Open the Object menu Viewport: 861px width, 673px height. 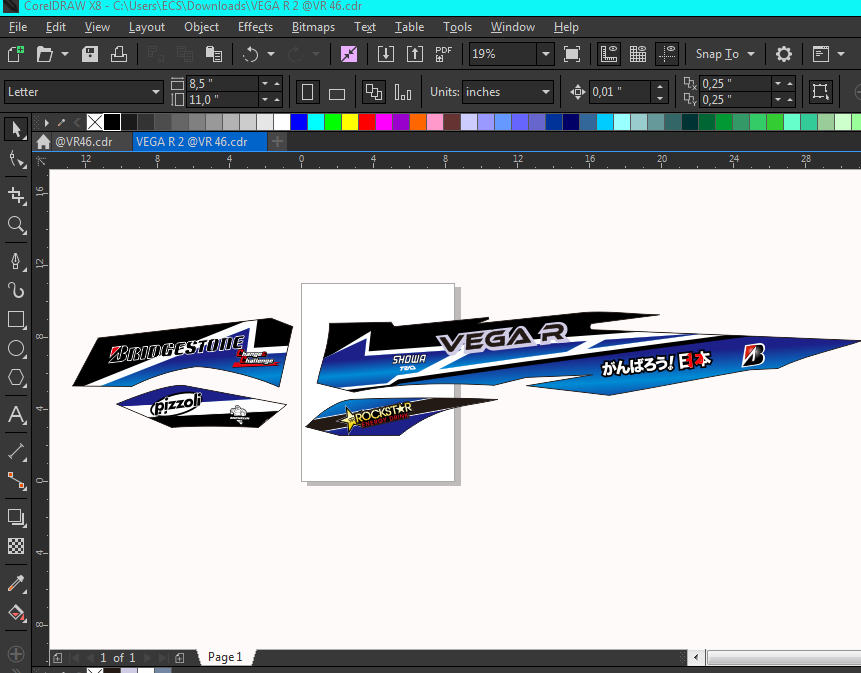coord(201,27)
